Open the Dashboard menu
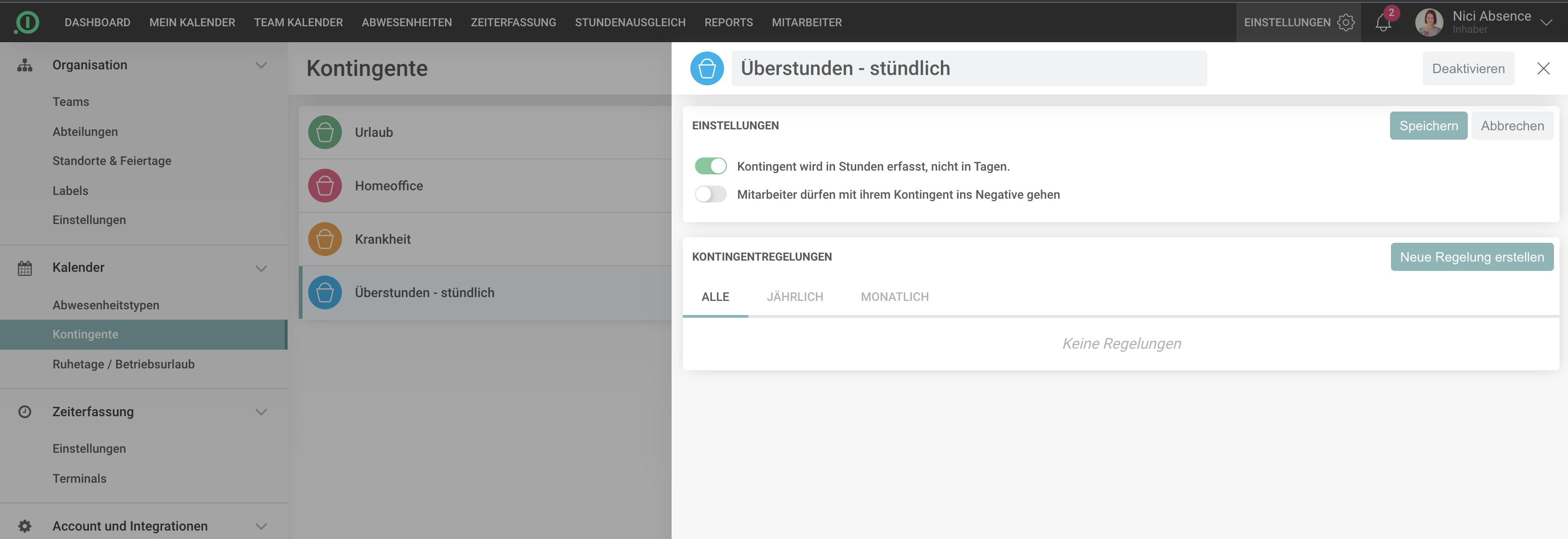 tap(97, 22)
